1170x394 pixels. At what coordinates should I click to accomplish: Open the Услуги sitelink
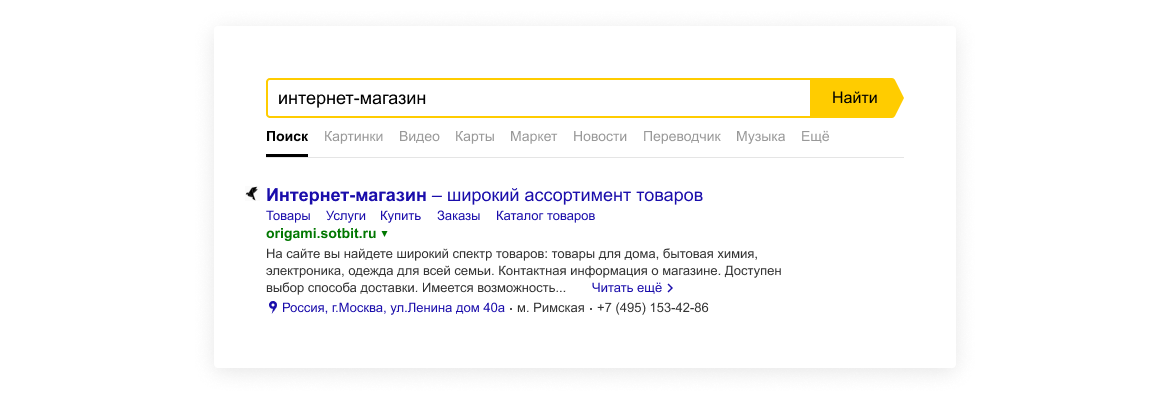coord(346,216)
